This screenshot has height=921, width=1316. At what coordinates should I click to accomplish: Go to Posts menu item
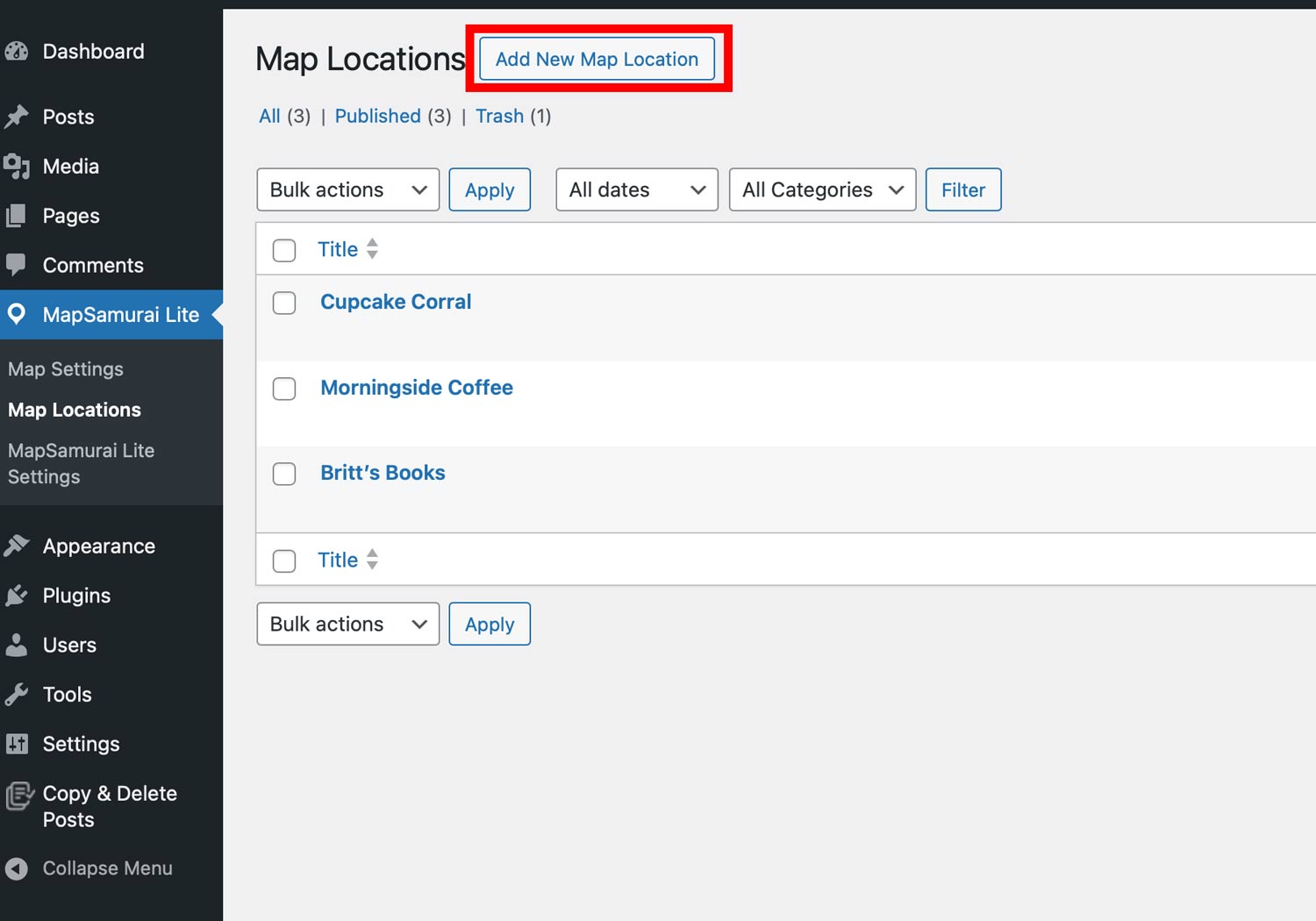click(111, 117)
